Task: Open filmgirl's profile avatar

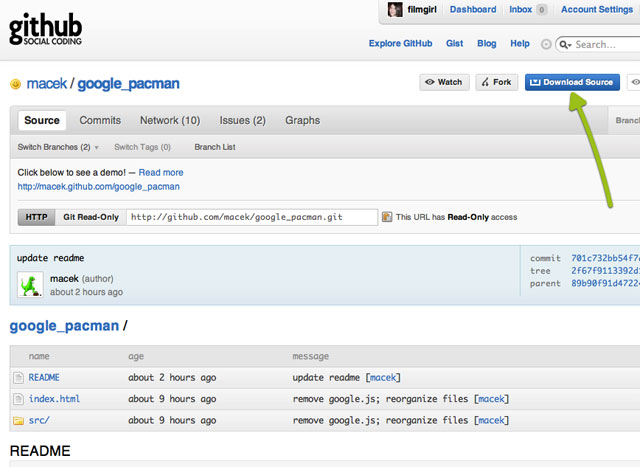Action: (x=395, y=9)
